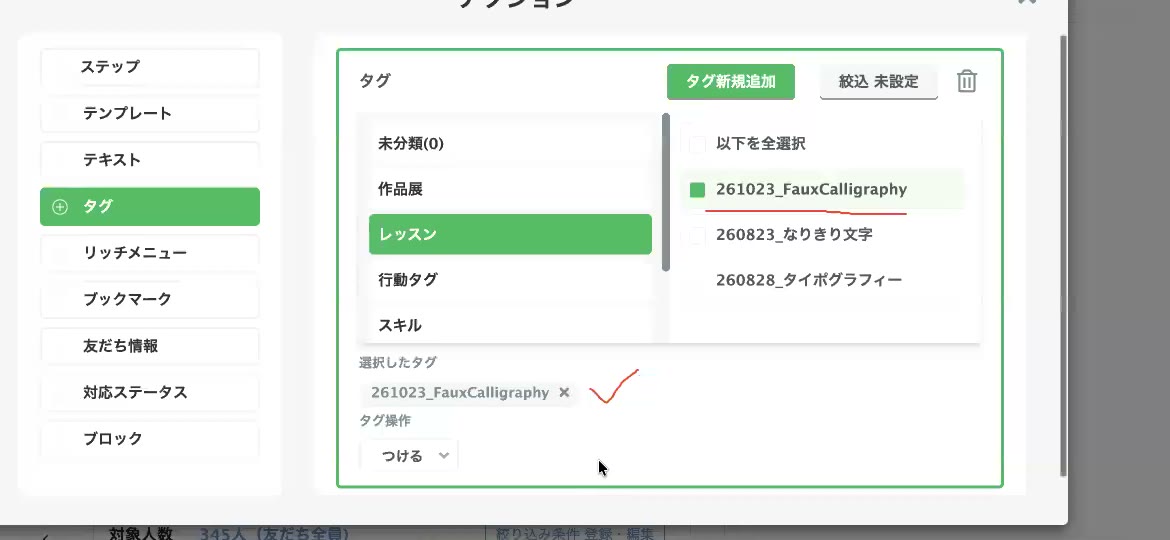Open the 作品展 tag folder
Viewport: 1170px width, 540px height.
(x=510, y=189)
